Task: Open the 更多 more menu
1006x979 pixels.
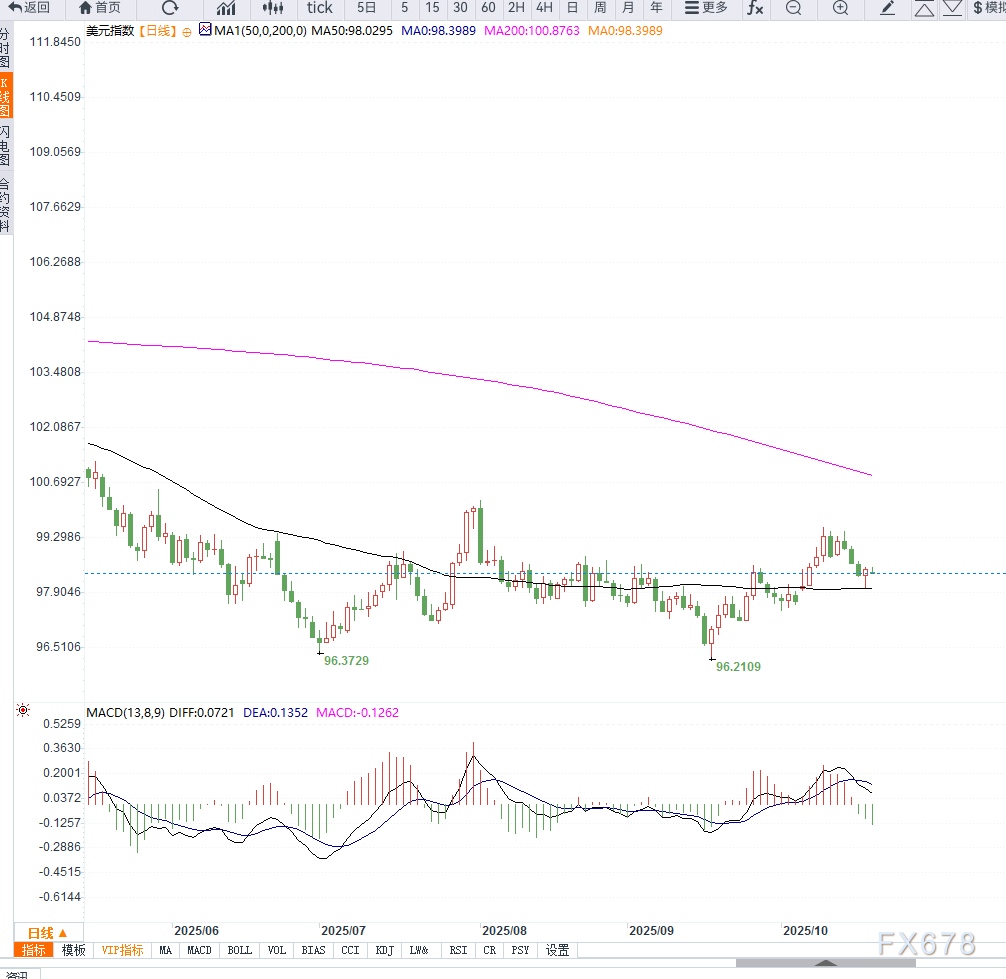Action: tap(706, 8)
